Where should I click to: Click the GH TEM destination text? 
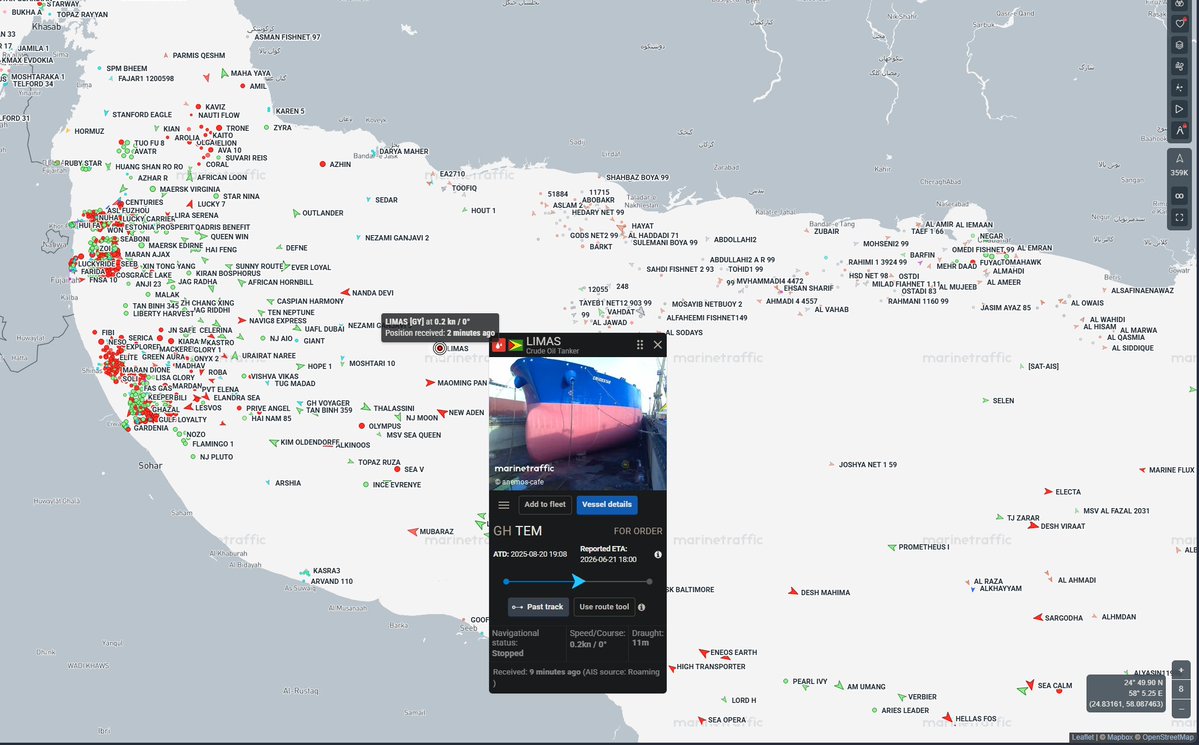517,531
